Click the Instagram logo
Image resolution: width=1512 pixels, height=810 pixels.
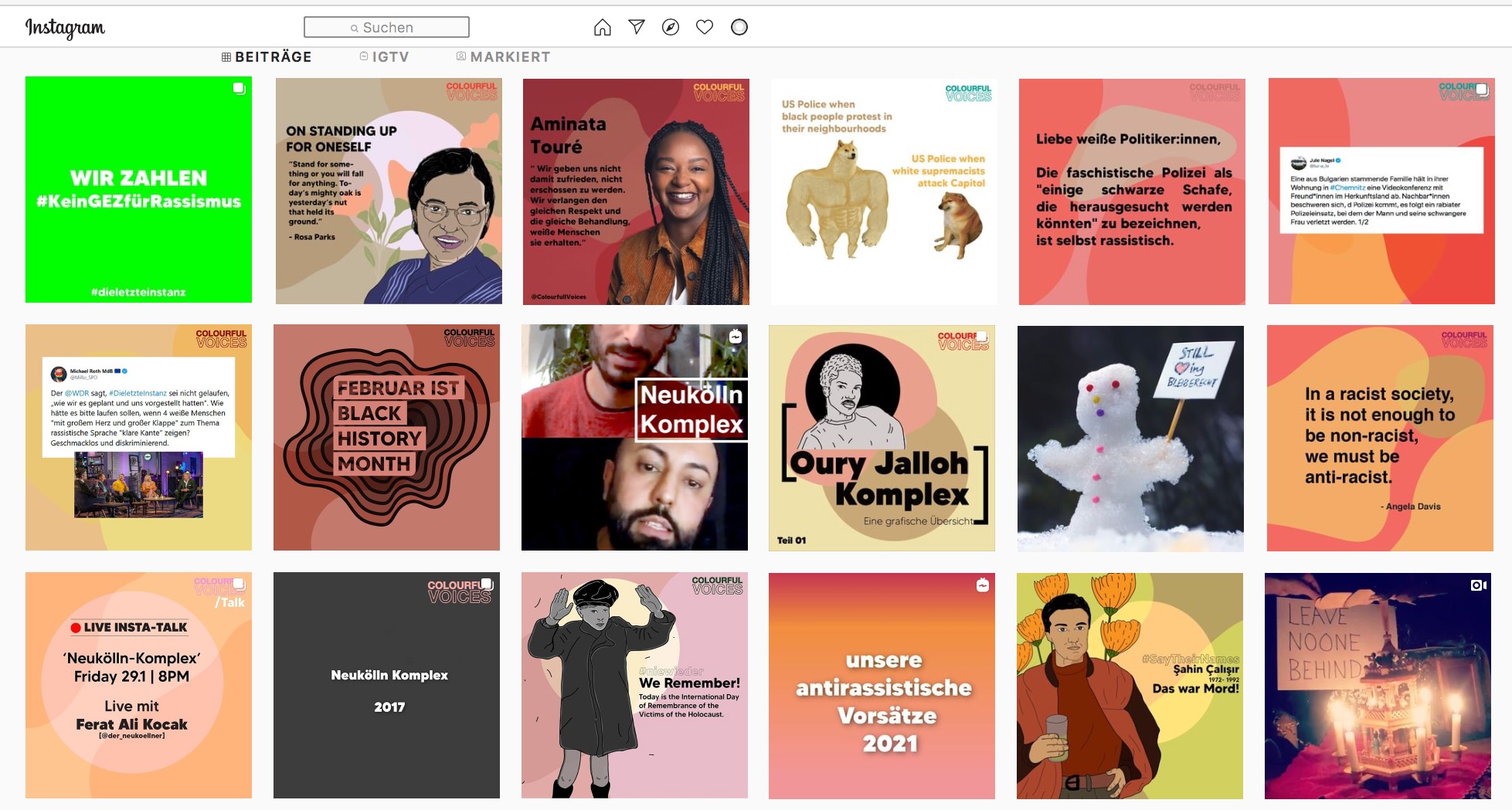(x=65, y=28)
